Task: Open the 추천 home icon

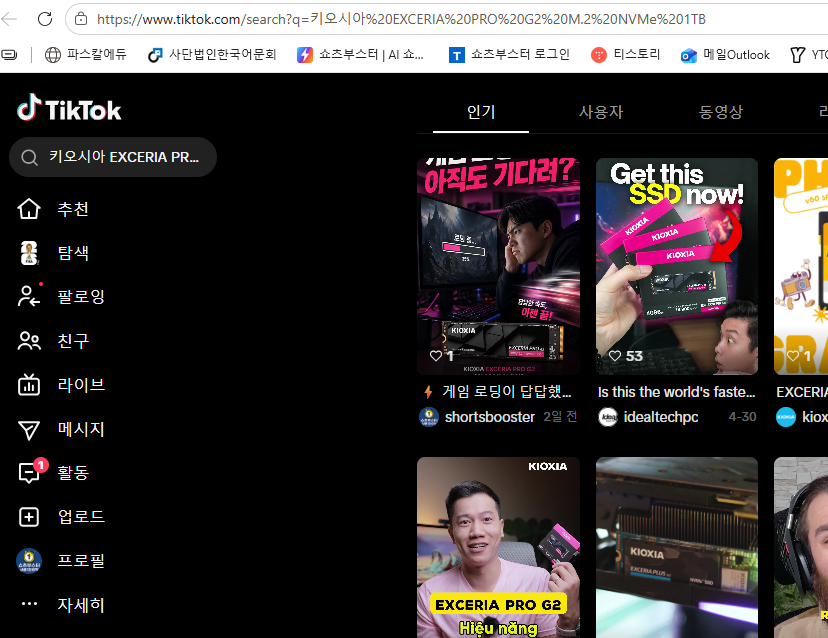Action: click(x=29, y=209)
